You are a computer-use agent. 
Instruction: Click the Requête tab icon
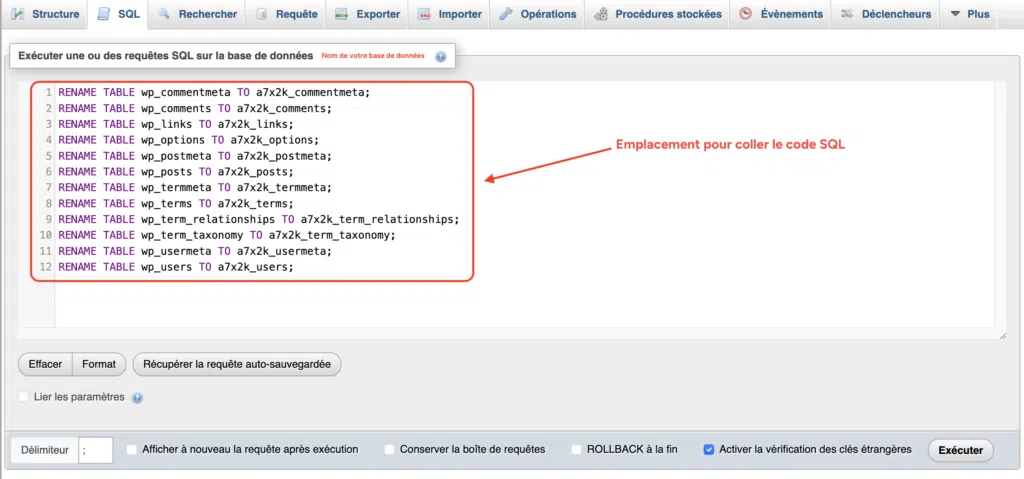pos(261,14)
